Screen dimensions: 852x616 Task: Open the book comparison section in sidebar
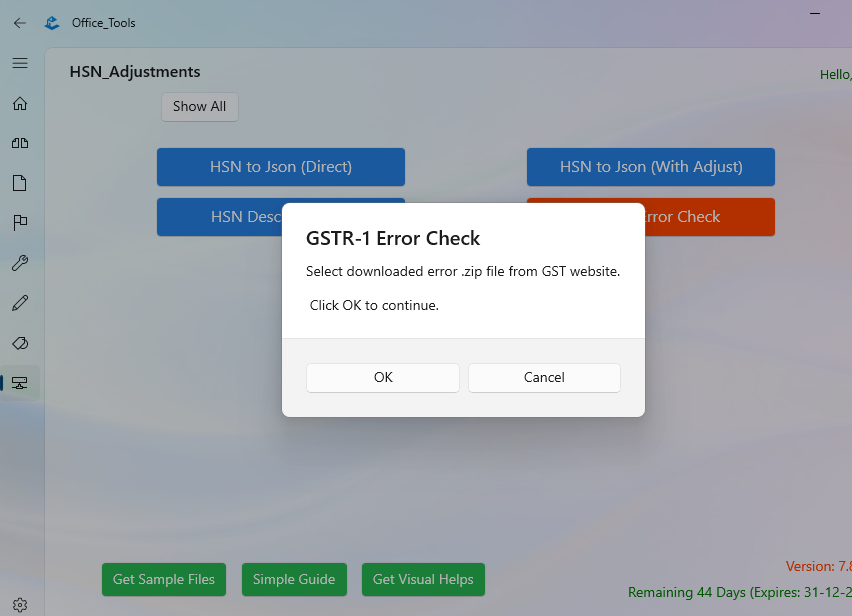pos(19,143)
